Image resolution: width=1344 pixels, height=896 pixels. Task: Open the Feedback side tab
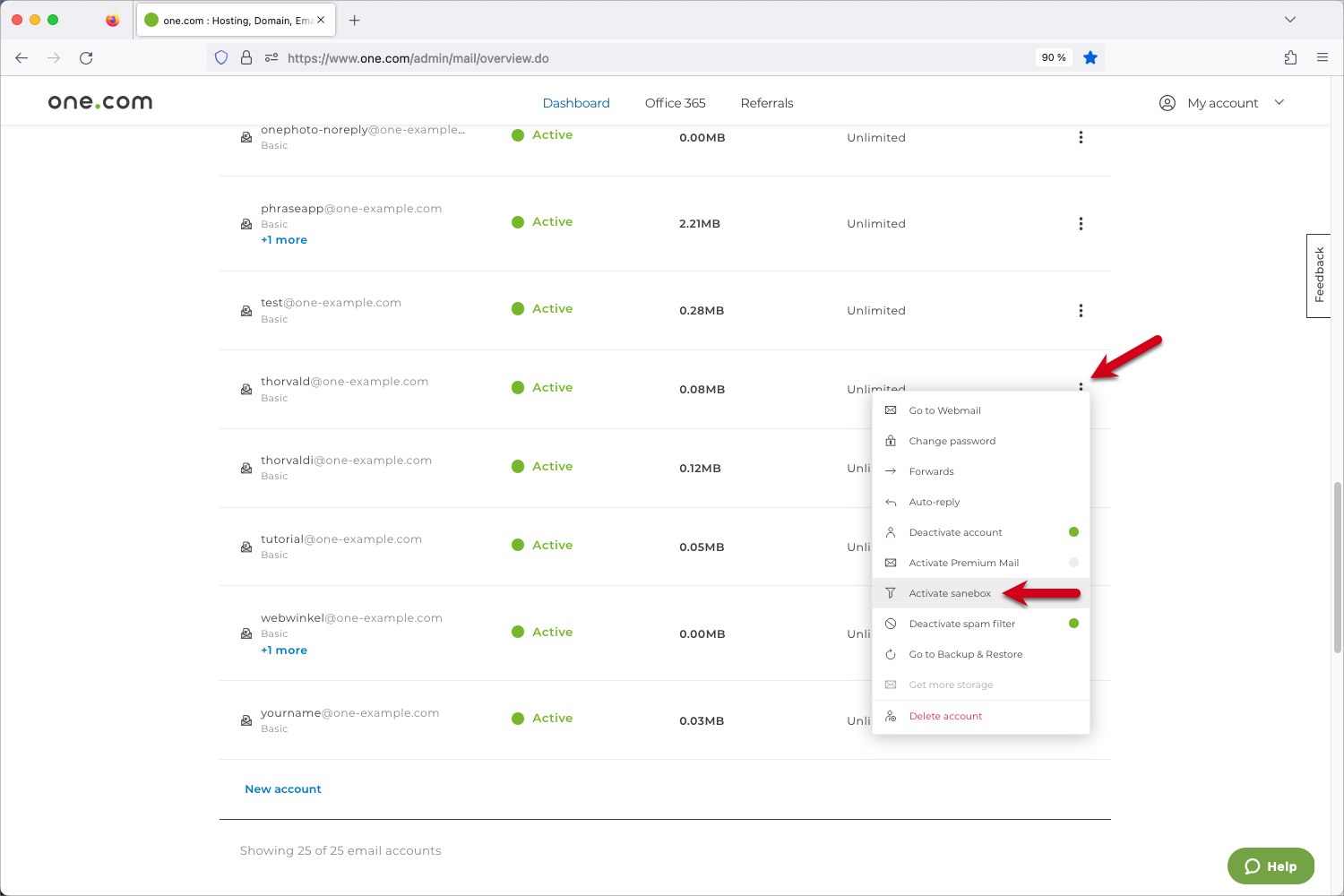click(1319, 275)
